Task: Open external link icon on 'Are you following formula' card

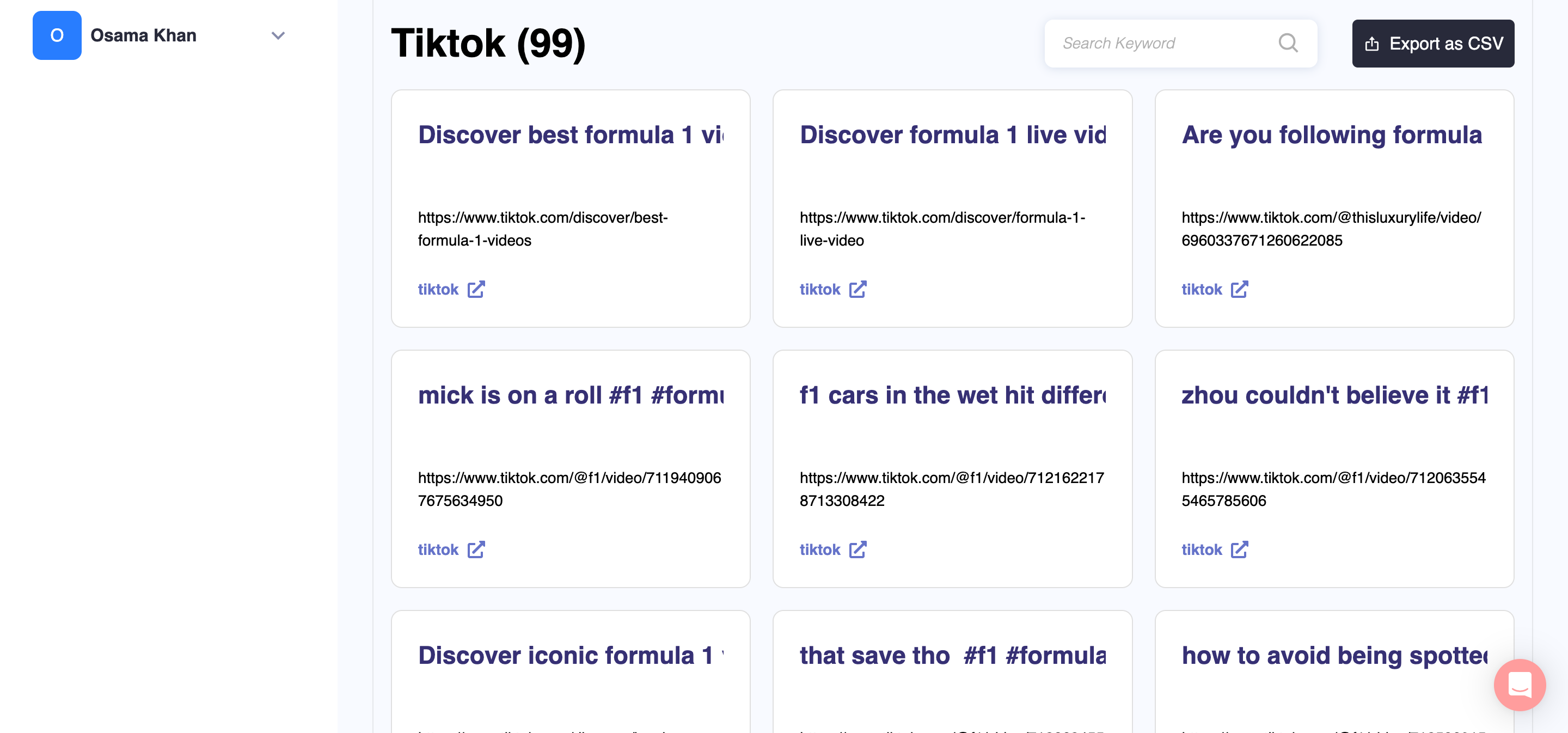Action: click(1239, 289)
